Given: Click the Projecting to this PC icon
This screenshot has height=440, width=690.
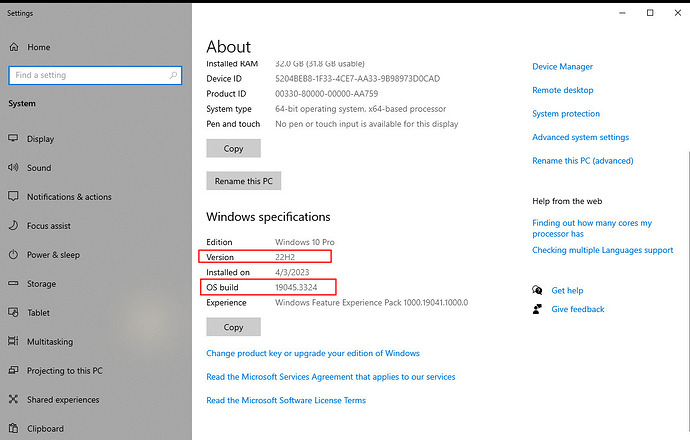Looking at the screenshot, I should pyautogui.click(x=13, y=370).
